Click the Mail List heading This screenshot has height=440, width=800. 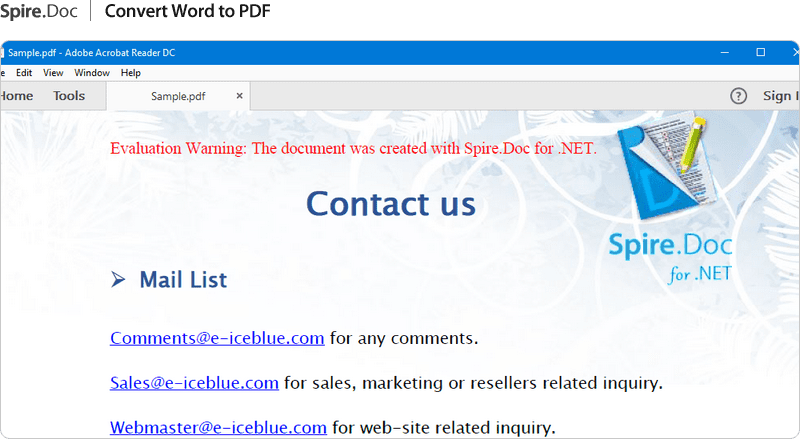pos(183,280)
